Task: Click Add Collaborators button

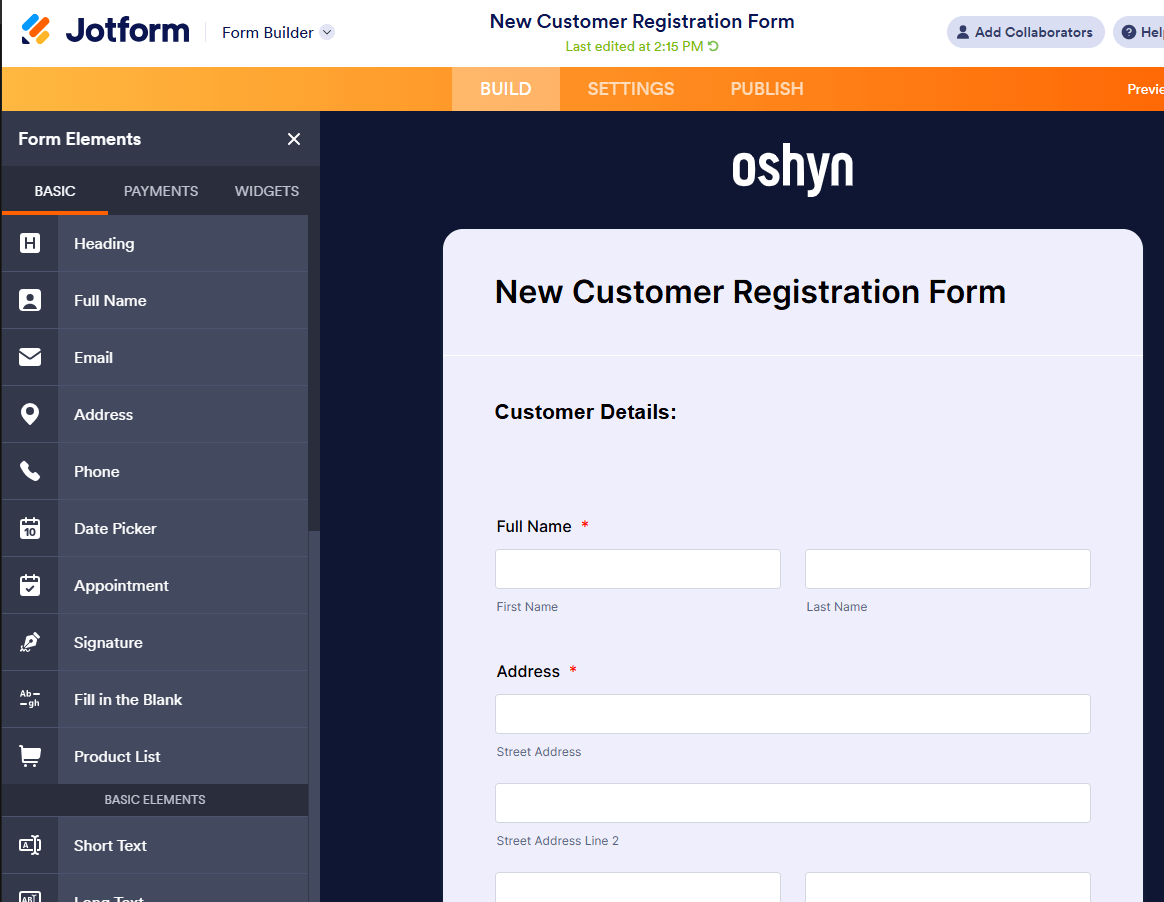Action: 1025,32
